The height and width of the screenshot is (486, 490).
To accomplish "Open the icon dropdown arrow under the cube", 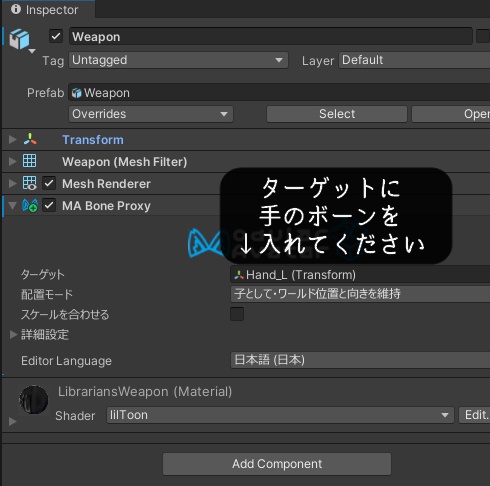I will click(x=32, y=51).
